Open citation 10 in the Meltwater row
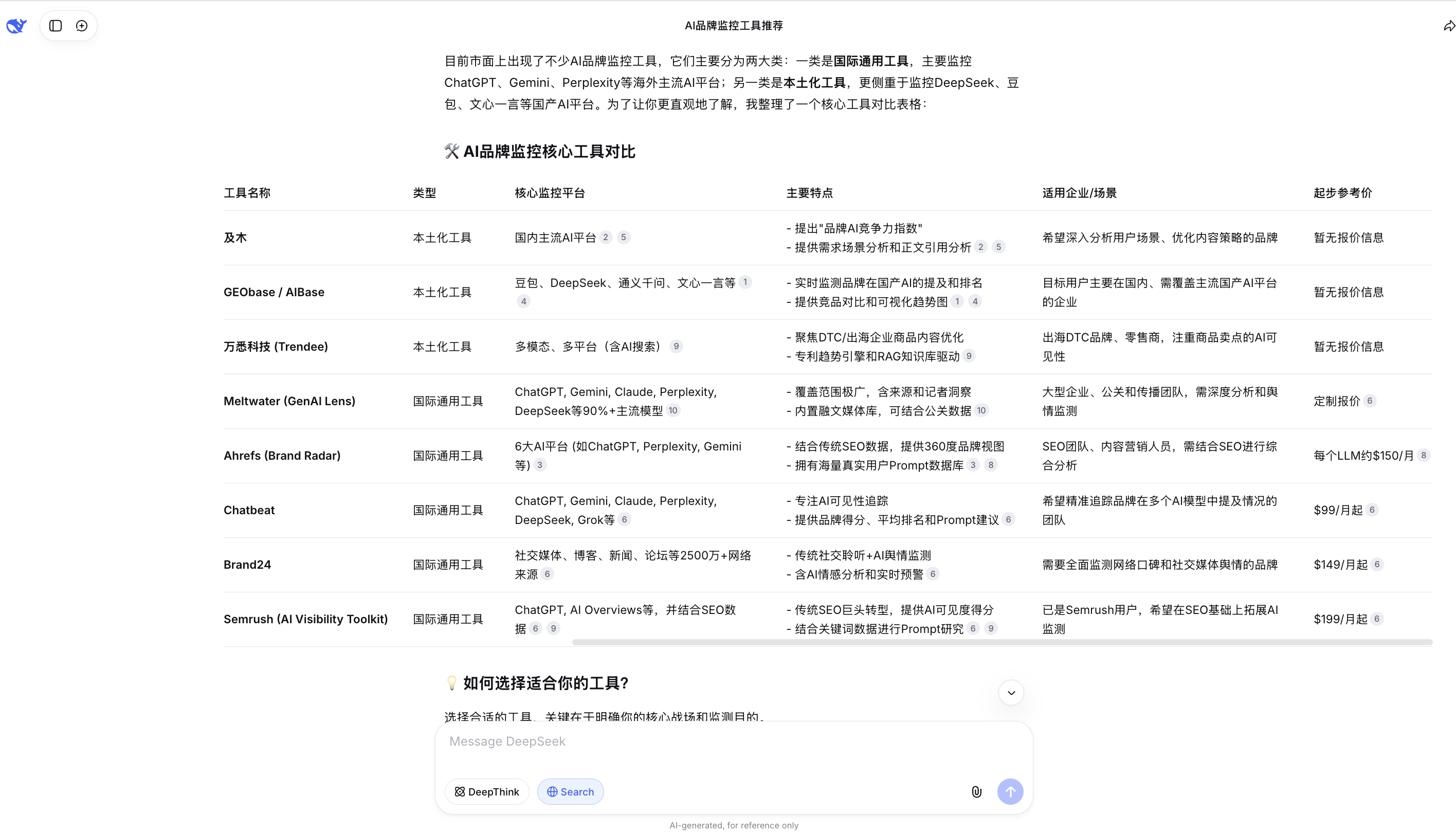Screen dimensions: 1456x832 pyautogui.click(x=673, y=410)
